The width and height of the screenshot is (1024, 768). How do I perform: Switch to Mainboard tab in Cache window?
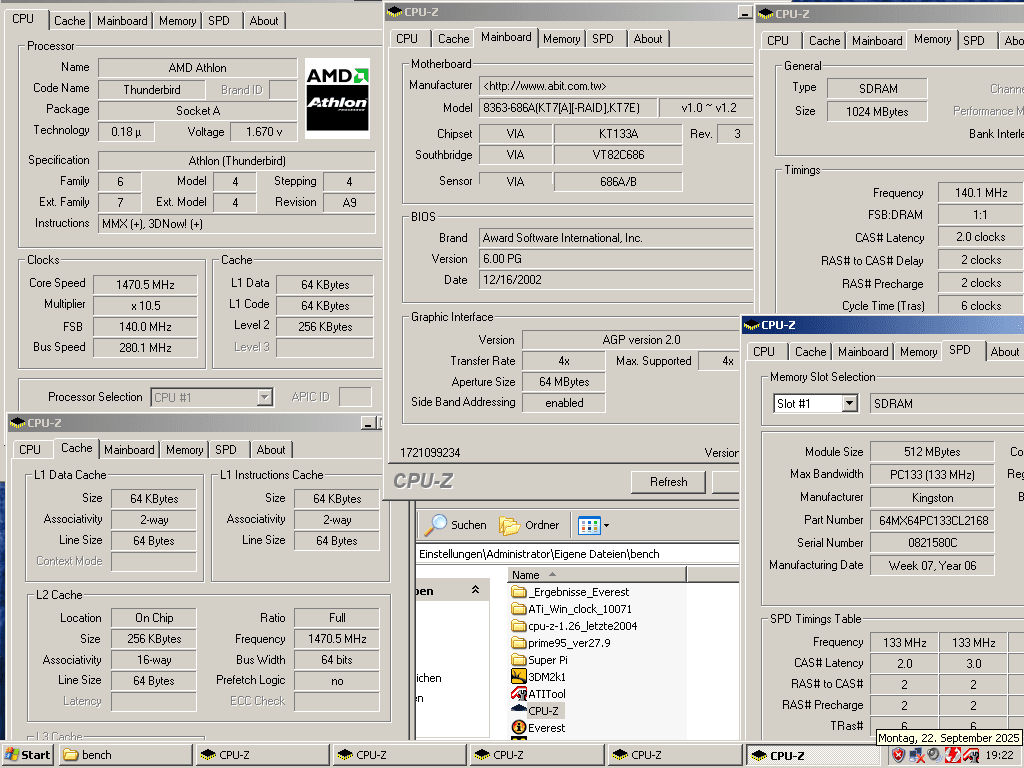pyautogui.click(x=129, y=449)
